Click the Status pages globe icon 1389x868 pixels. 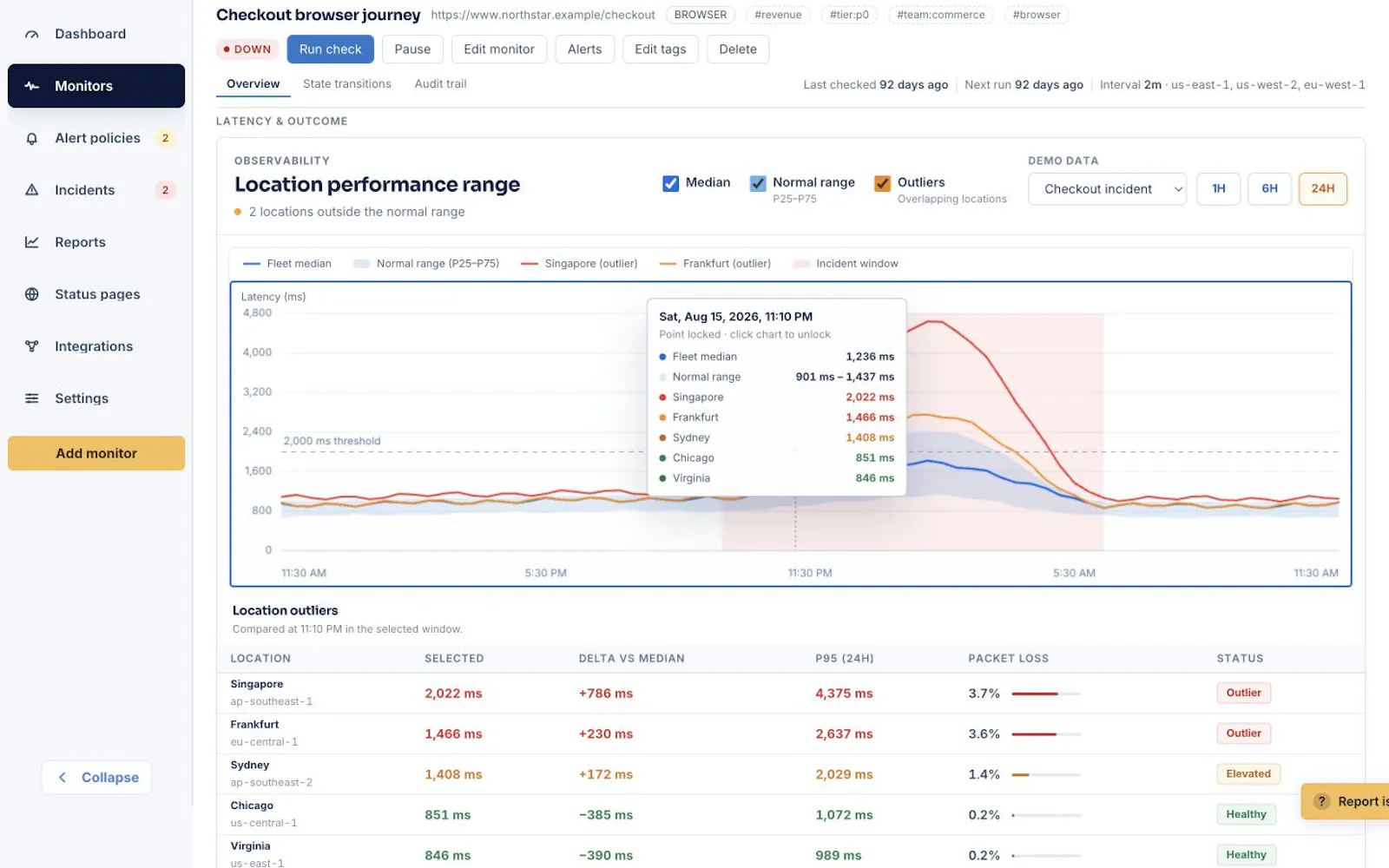coord(32,294)
